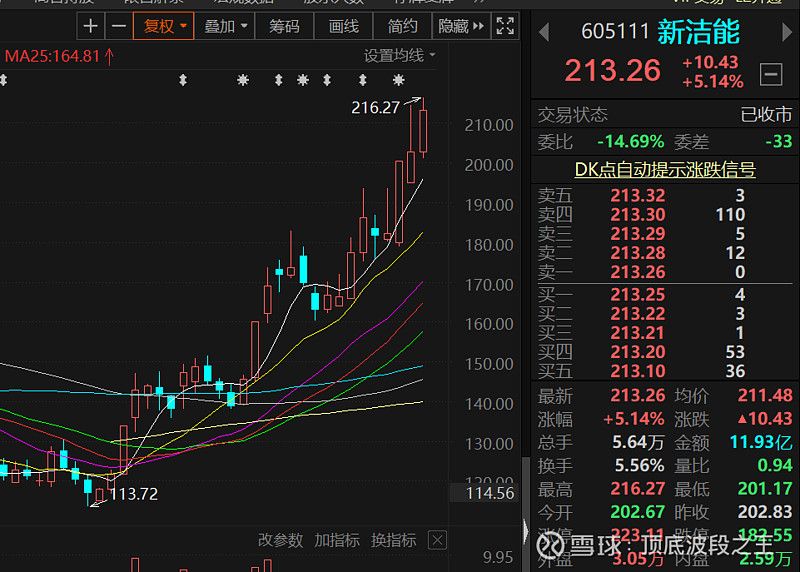Click 买一 price 213.25
Screen dimensions: 800x572
pos(638,294)
